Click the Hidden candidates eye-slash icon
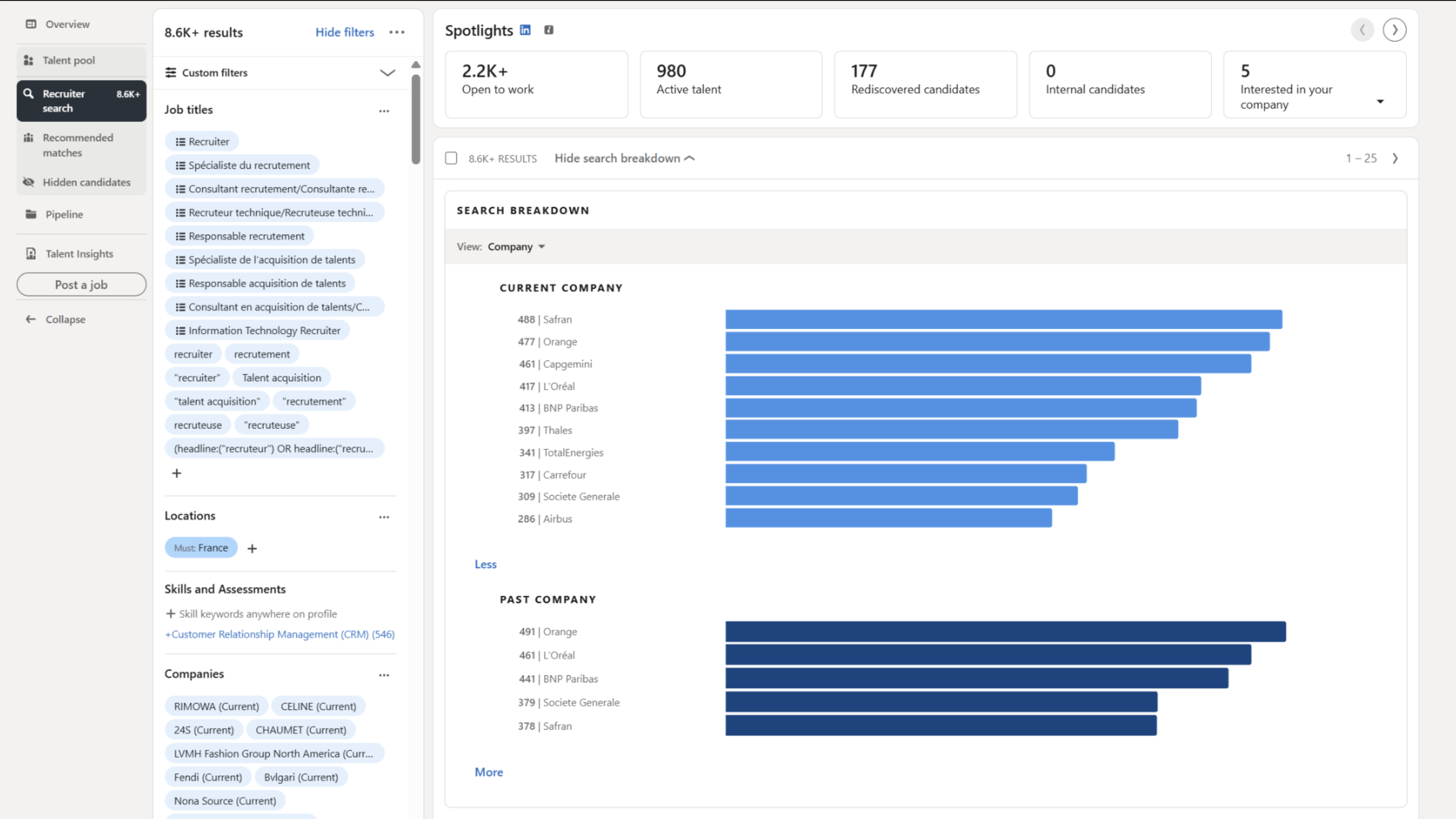 tap(28, 182)
